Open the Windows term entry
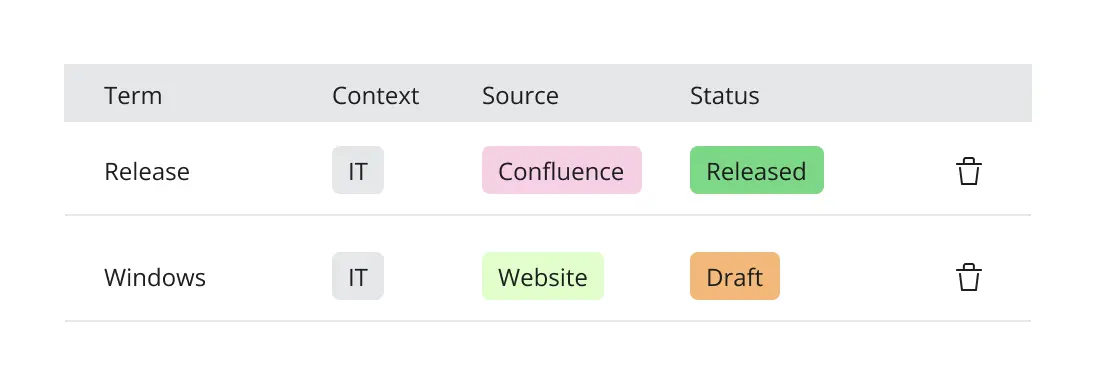Screen dimensions: 1096x376 click(155, 277)
